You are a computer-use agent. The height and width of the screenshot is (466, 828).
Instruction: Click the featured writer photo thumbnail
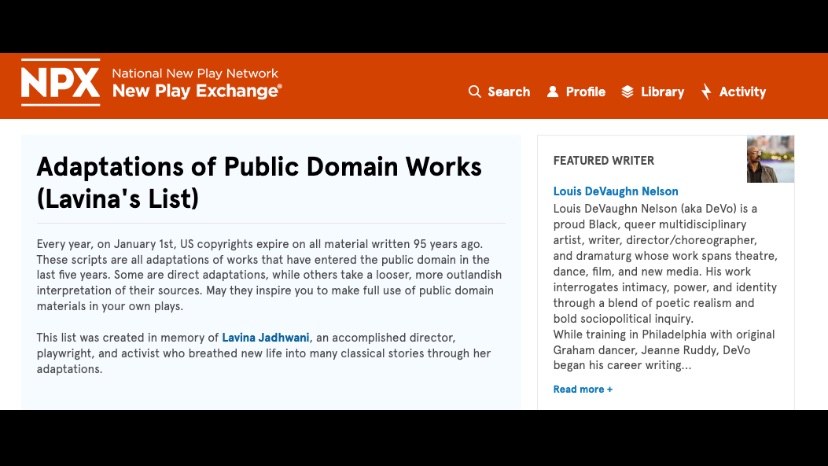click(x=770, y=159)
